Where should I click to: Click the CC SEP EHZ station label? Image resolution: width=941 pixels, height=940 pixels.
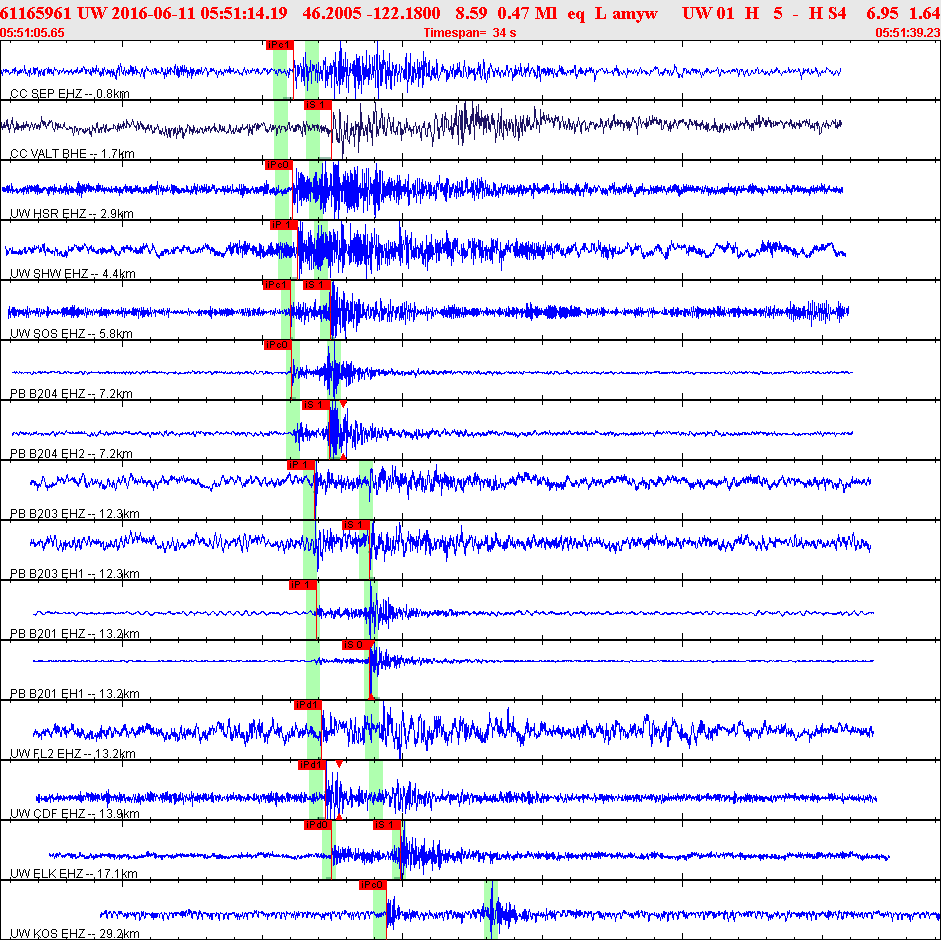tap(70, 94)
